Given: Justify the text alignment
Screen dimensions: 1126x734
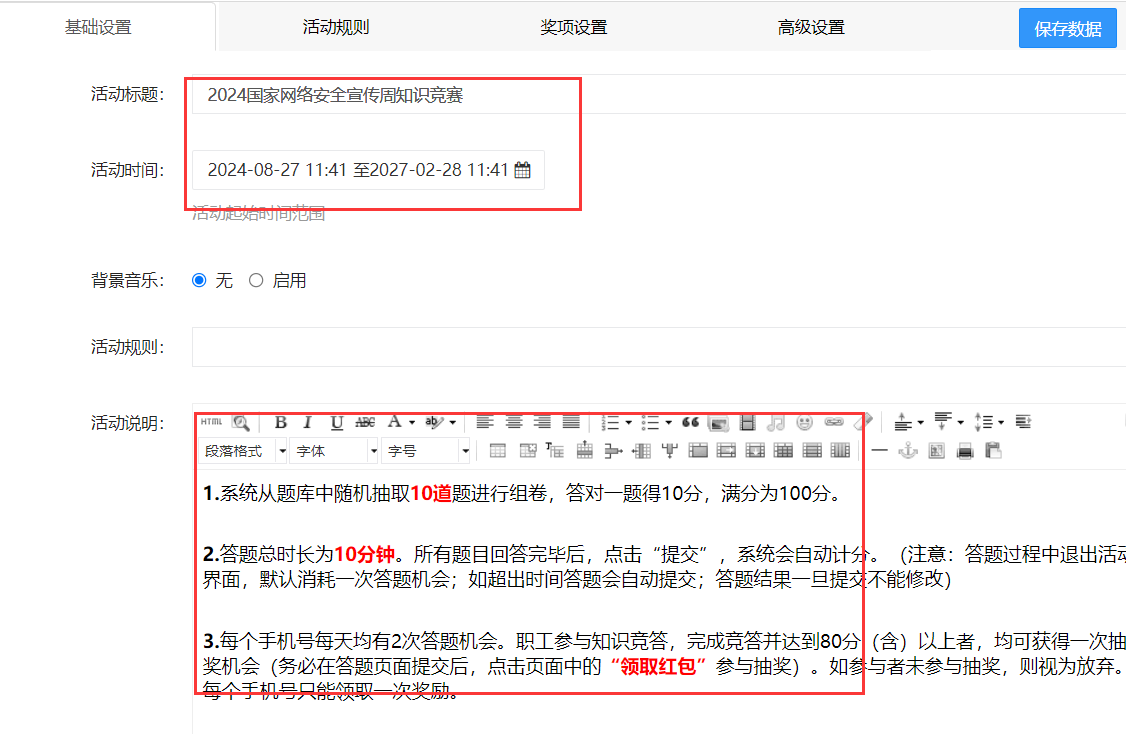Looking at the screenshot, I should [571, 422].
